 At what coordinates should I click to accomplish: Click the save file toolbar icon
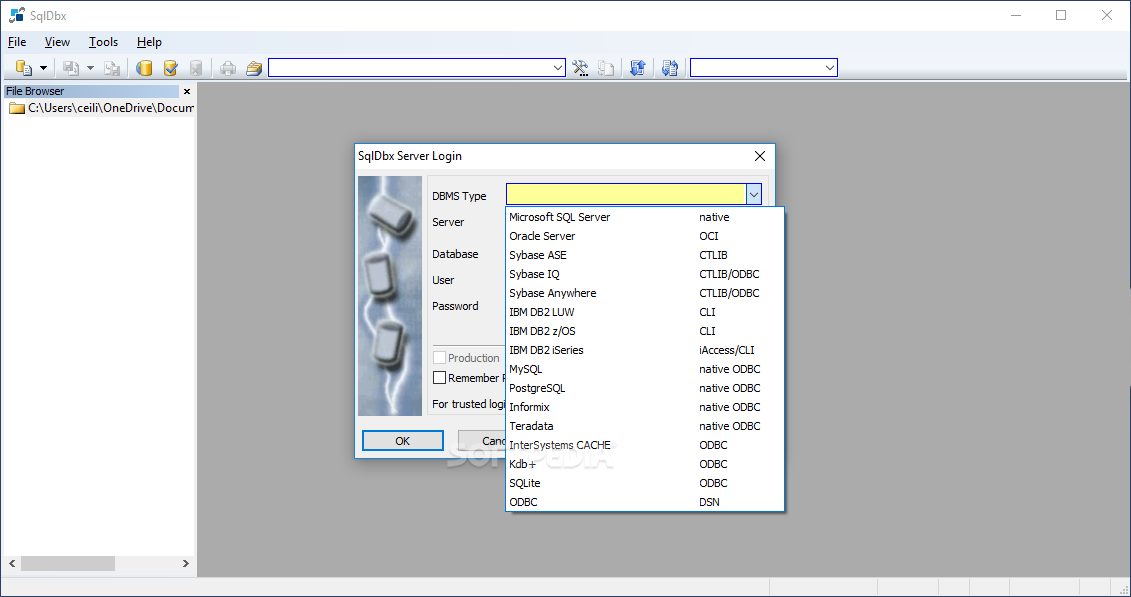[x=71, y=68]
